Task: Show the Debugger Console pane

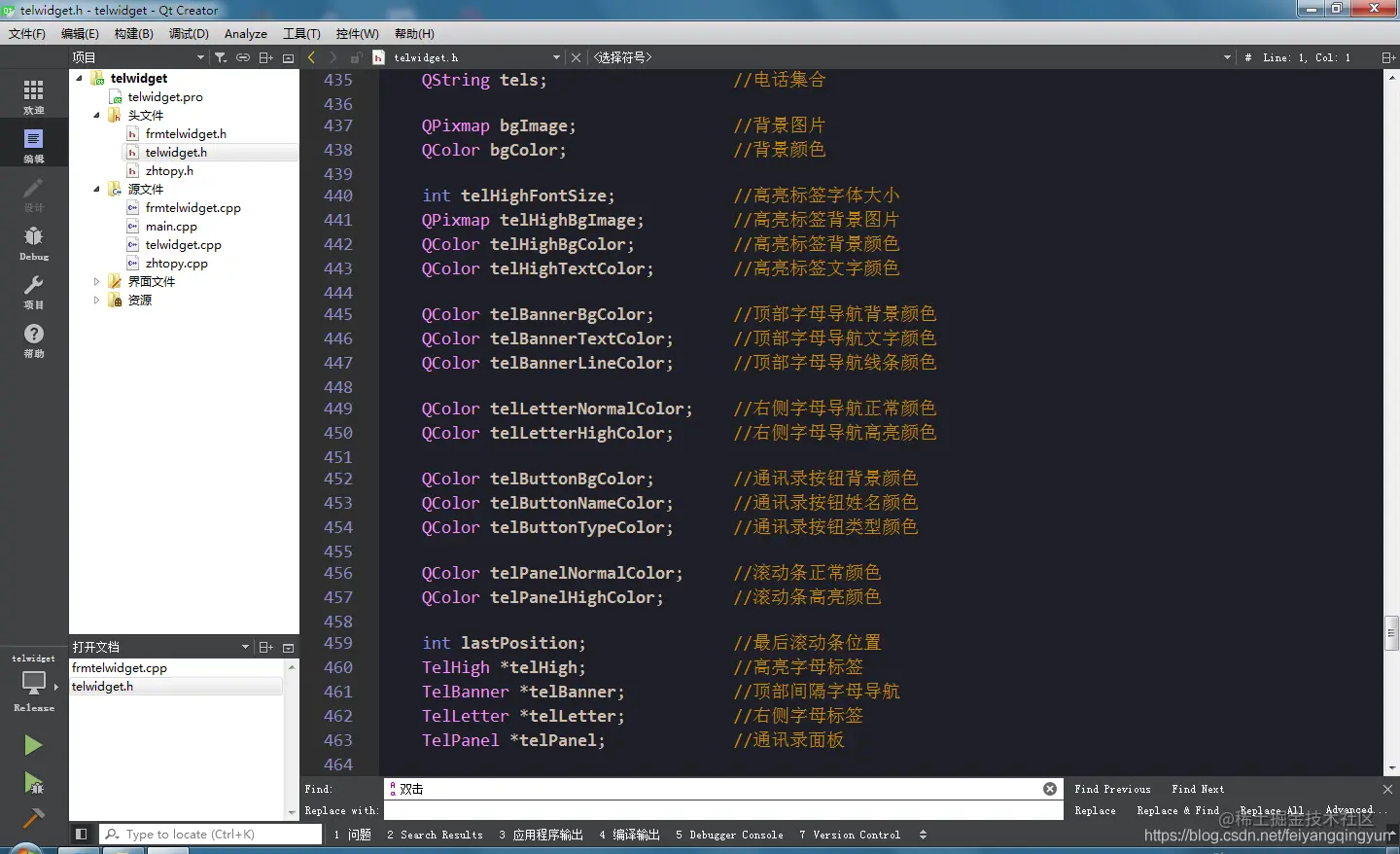Action: 729,835
